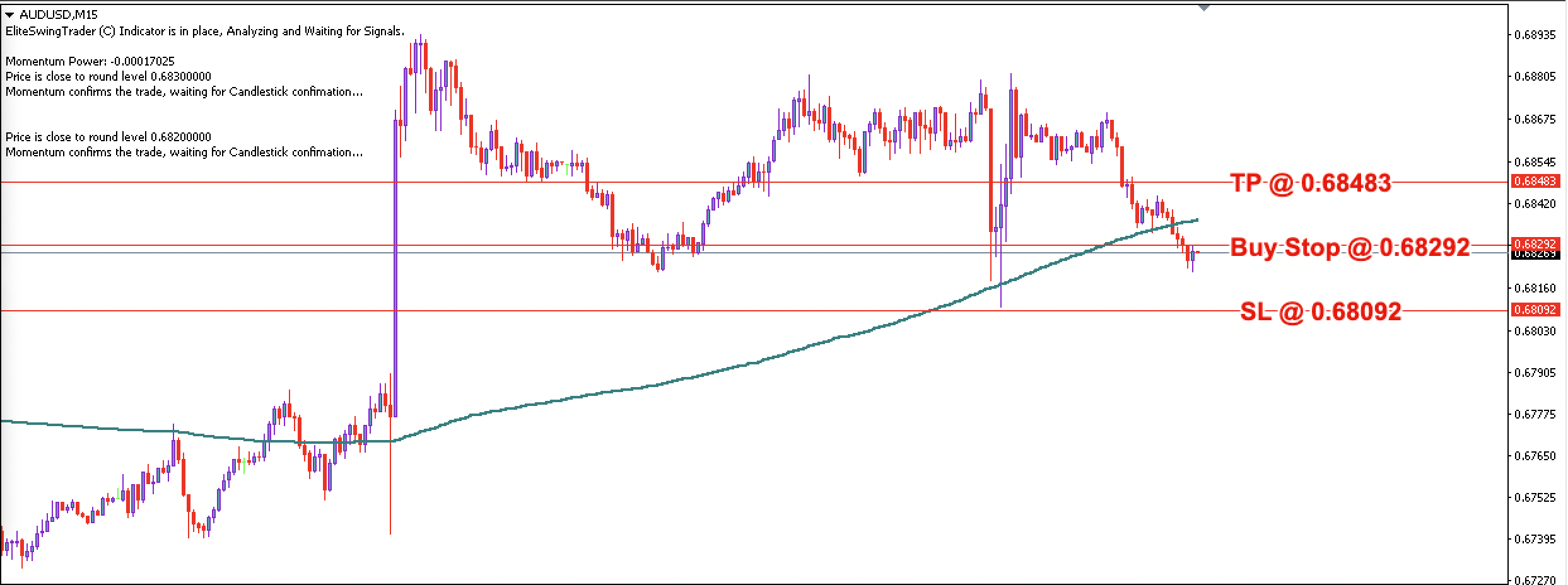Image resolution: width=1568 pixels, height=585 pixels.
Task: Collapse the candlestick confirmation message
Action: point(183,91)
